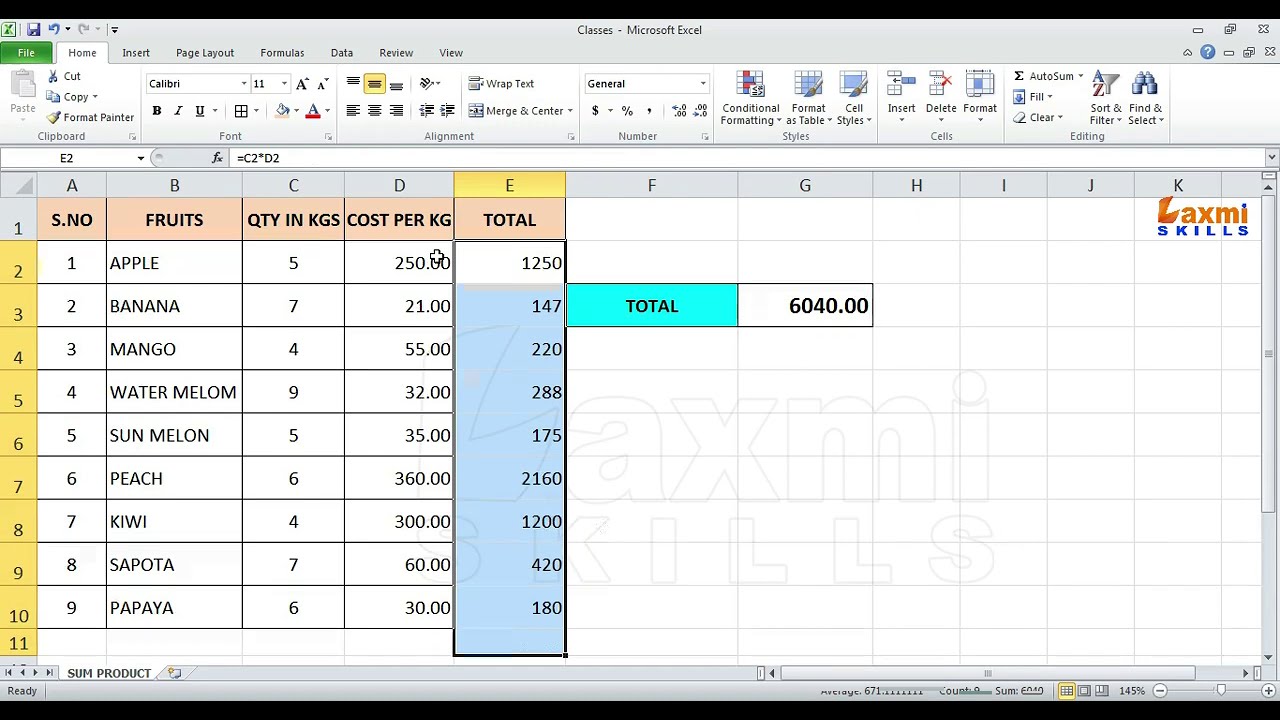The height and width of the screenshot is (720, 1280).
Task: Increase indent in Alignment group
Action: 447,111
